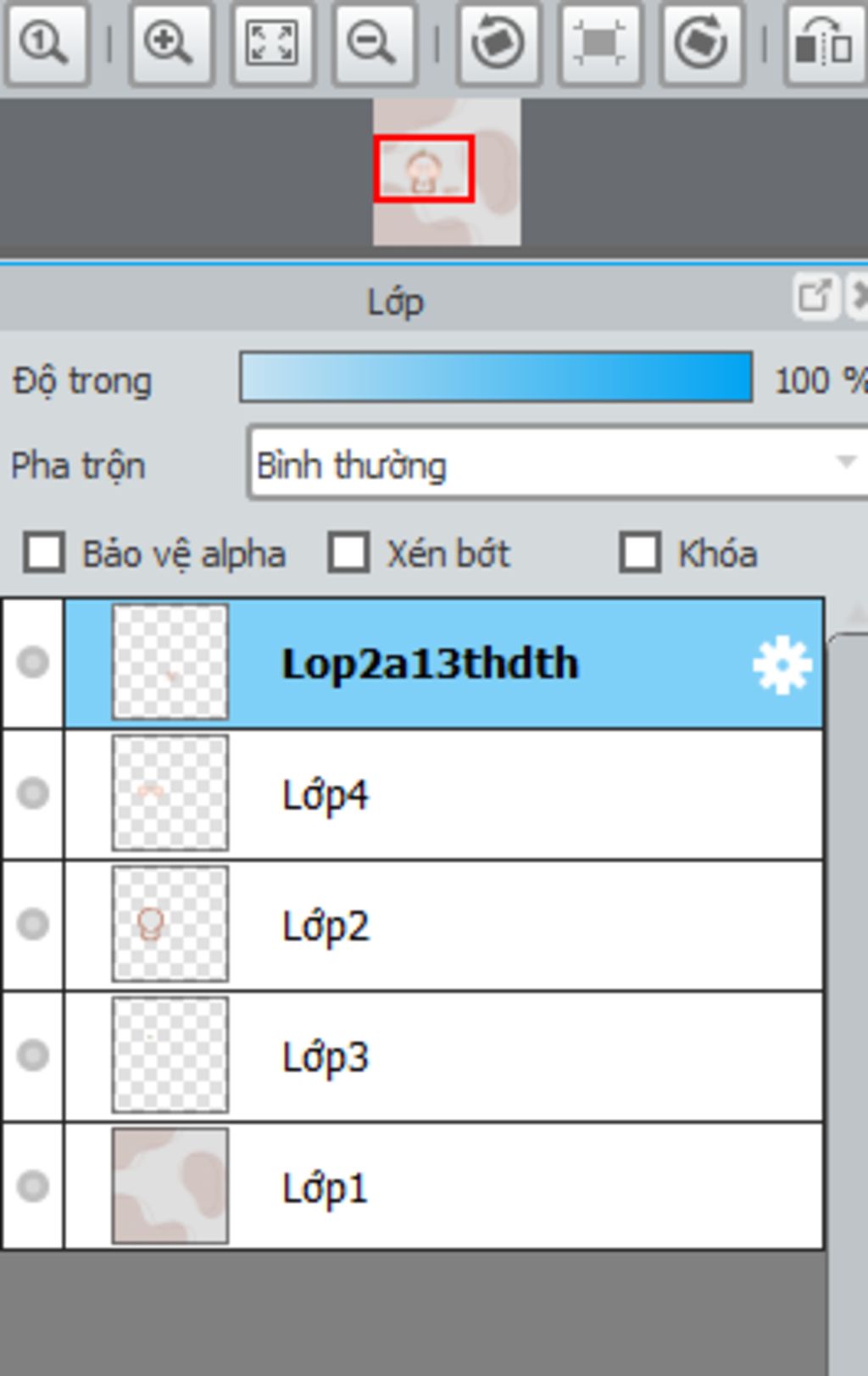Viewport: 868px width, 1376px height.
Task: Enable the Bảo vệ alpha checkbox
Action: coord(44,554)
